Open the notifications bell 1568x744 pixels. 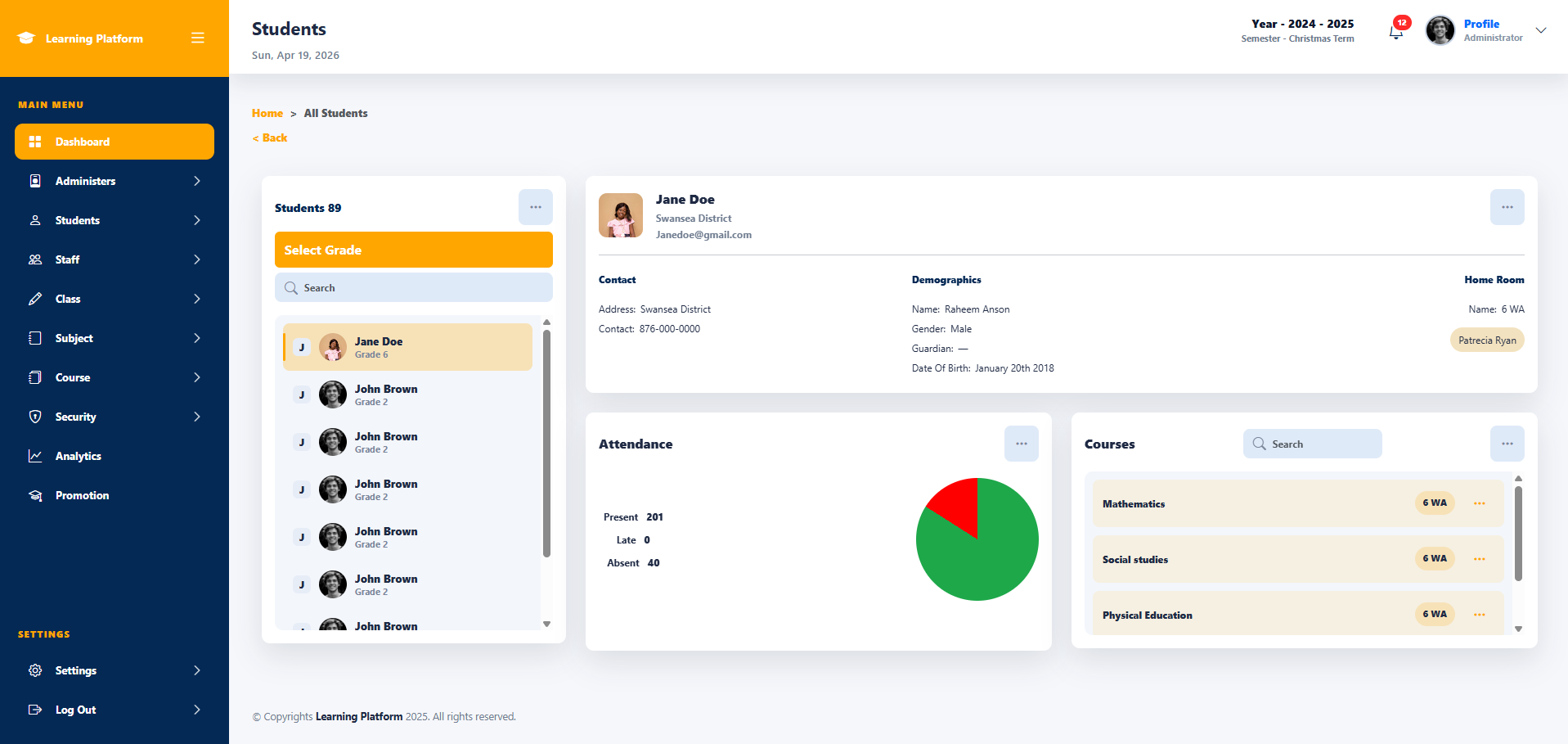click(x=1396, y=32)
